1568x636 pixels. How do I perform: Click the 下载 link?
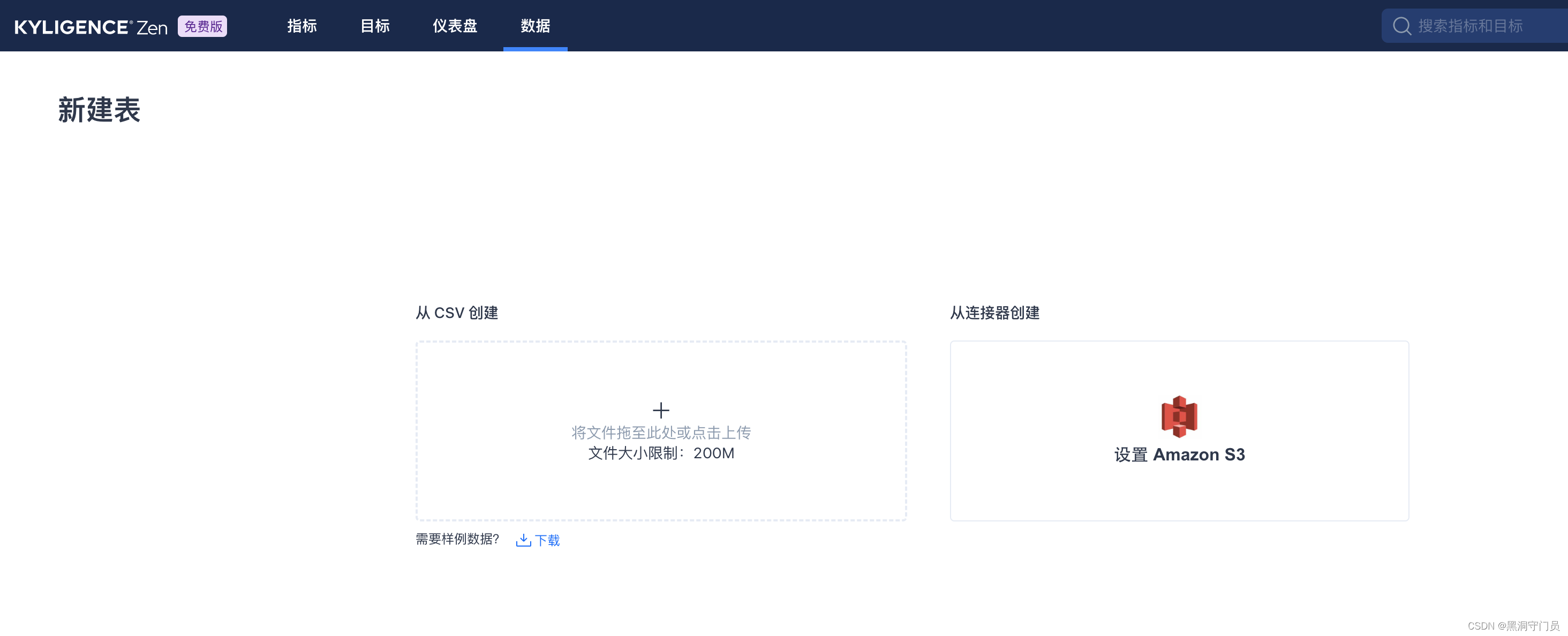point(547,541)
